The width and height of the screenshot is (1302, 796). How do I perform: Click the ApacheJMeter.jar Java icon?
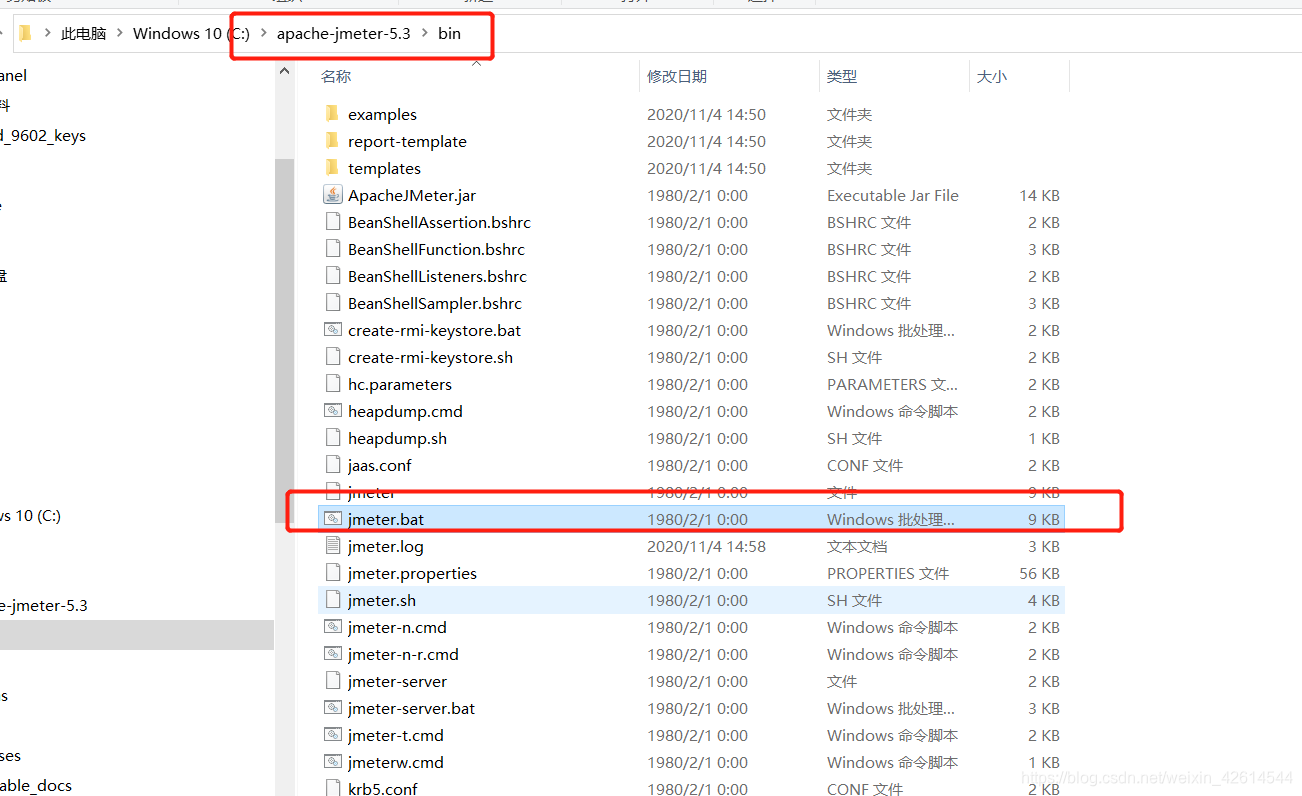point(332,195)
